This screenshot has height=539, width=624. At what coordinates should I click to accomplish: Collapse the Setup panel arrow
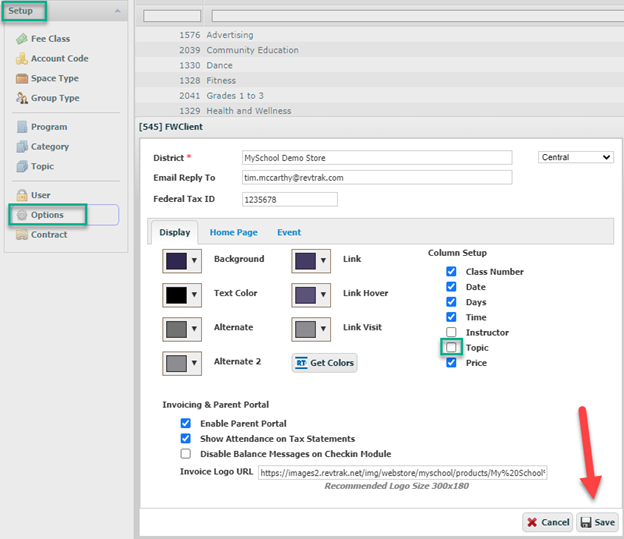coord(117,11)
